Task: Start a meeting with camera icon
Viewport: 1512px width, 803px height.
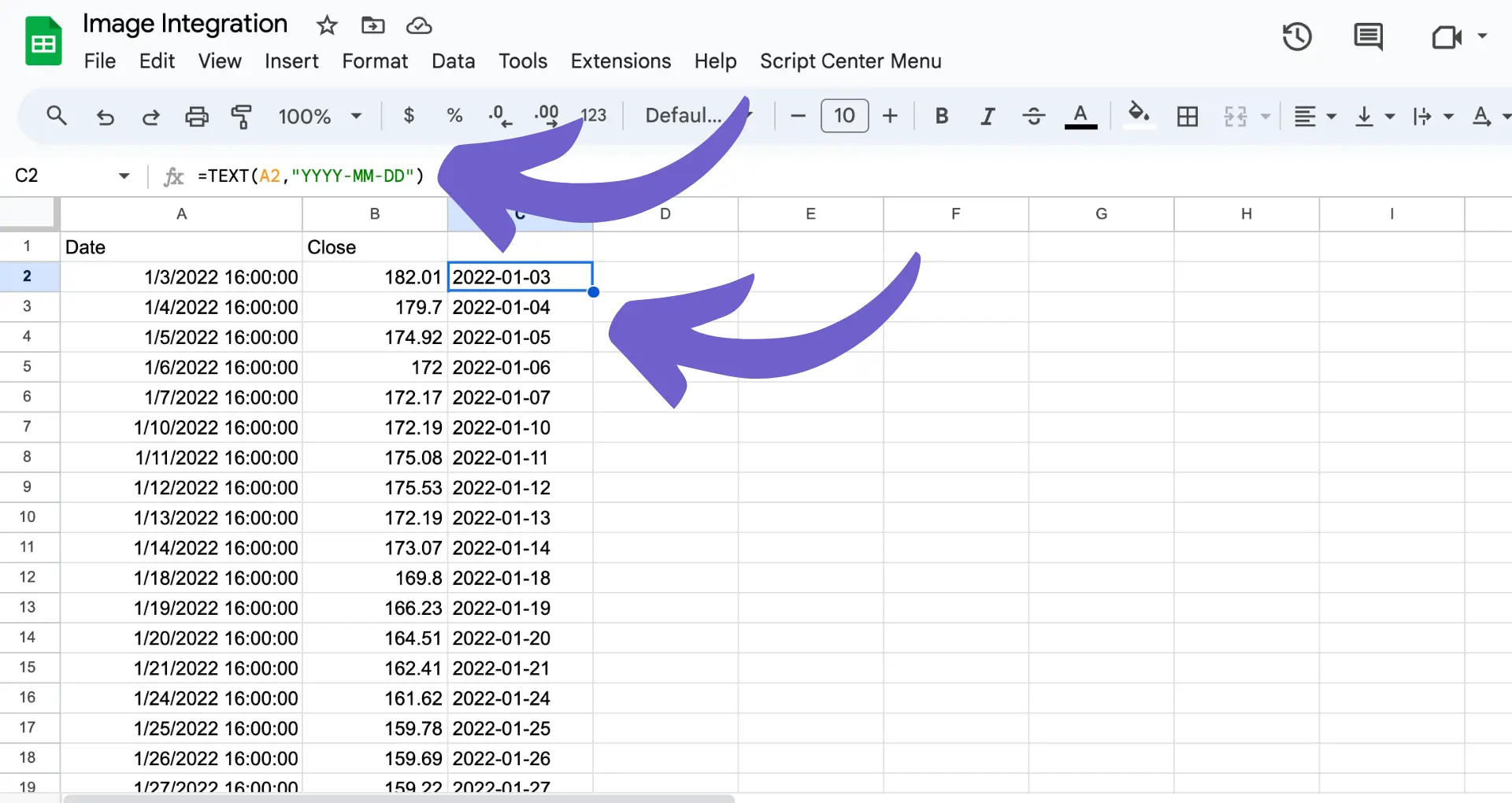Action: pyautogui.click(x=1446, y=37)
